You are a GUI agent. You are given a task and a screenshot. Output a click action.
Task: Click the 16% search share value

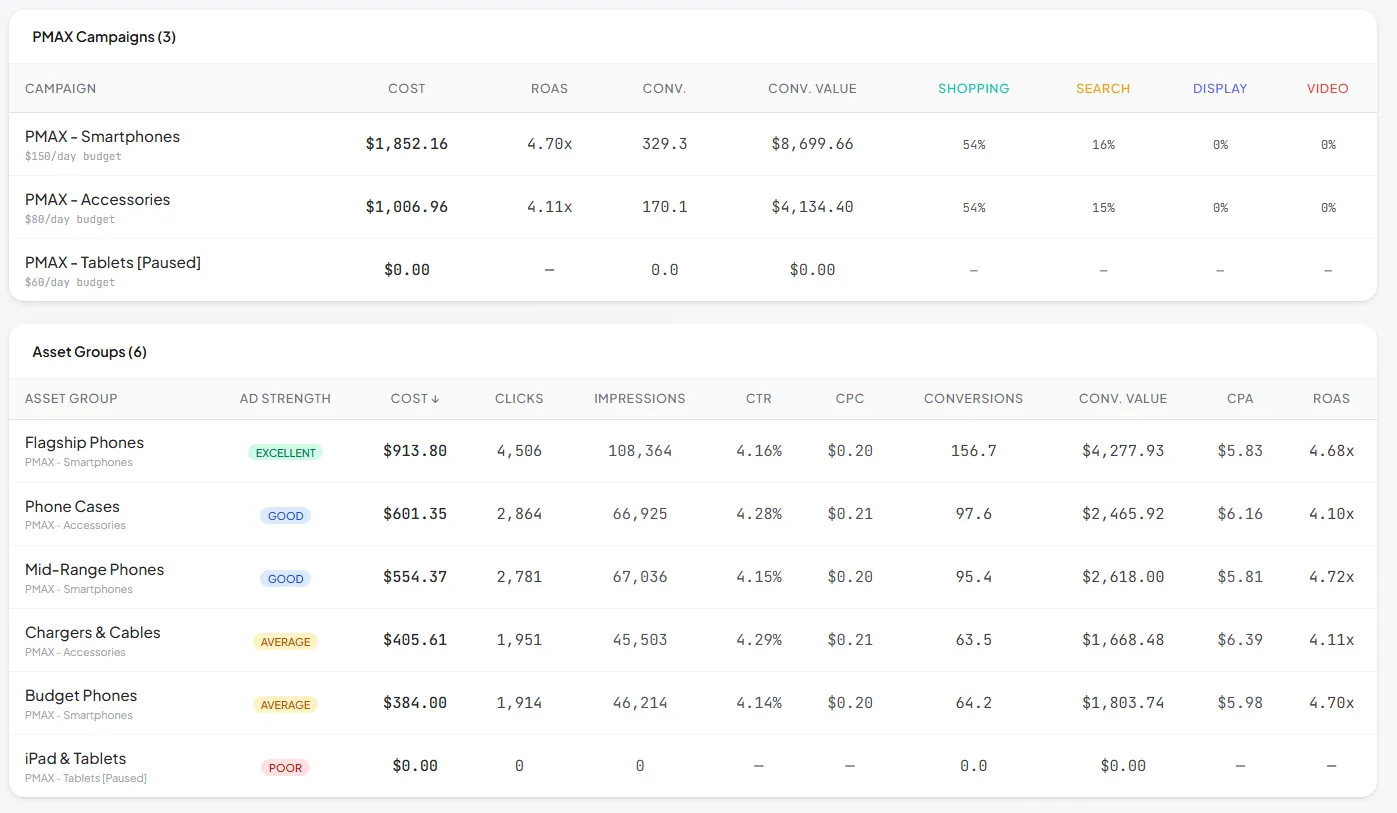tap(1103, 145)
